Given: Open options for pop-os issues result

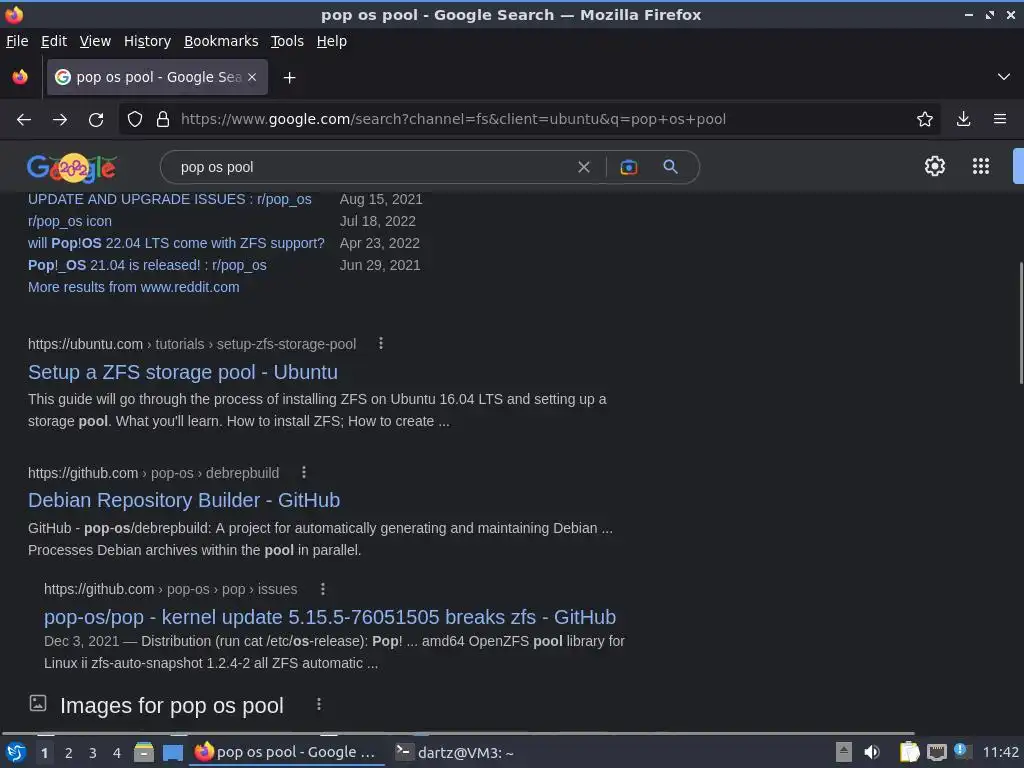Looking at the screenshot, I should pyautogui.click(x=323, y=589).
